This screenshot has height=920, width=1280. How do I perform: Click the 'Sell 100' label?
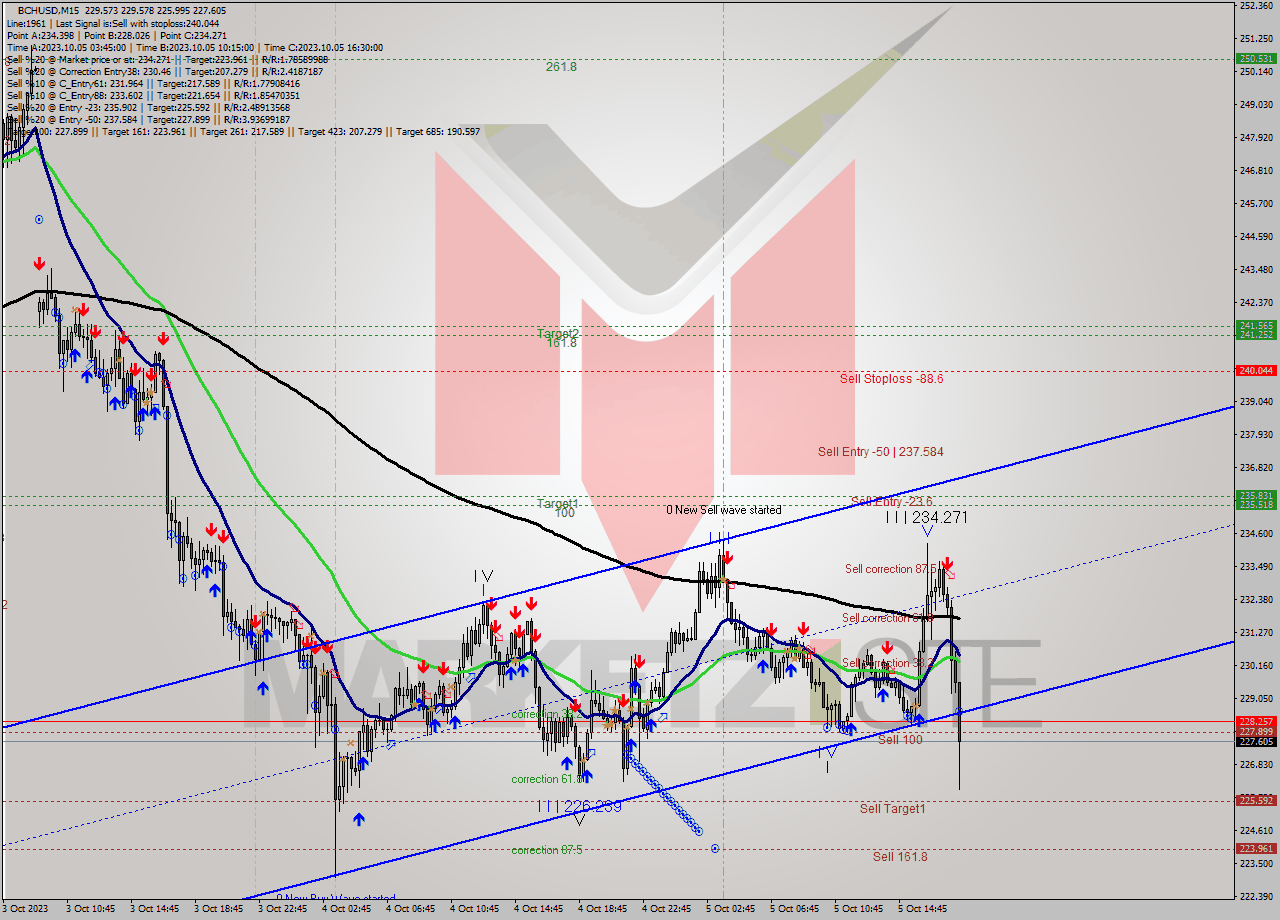pos(900,739)
